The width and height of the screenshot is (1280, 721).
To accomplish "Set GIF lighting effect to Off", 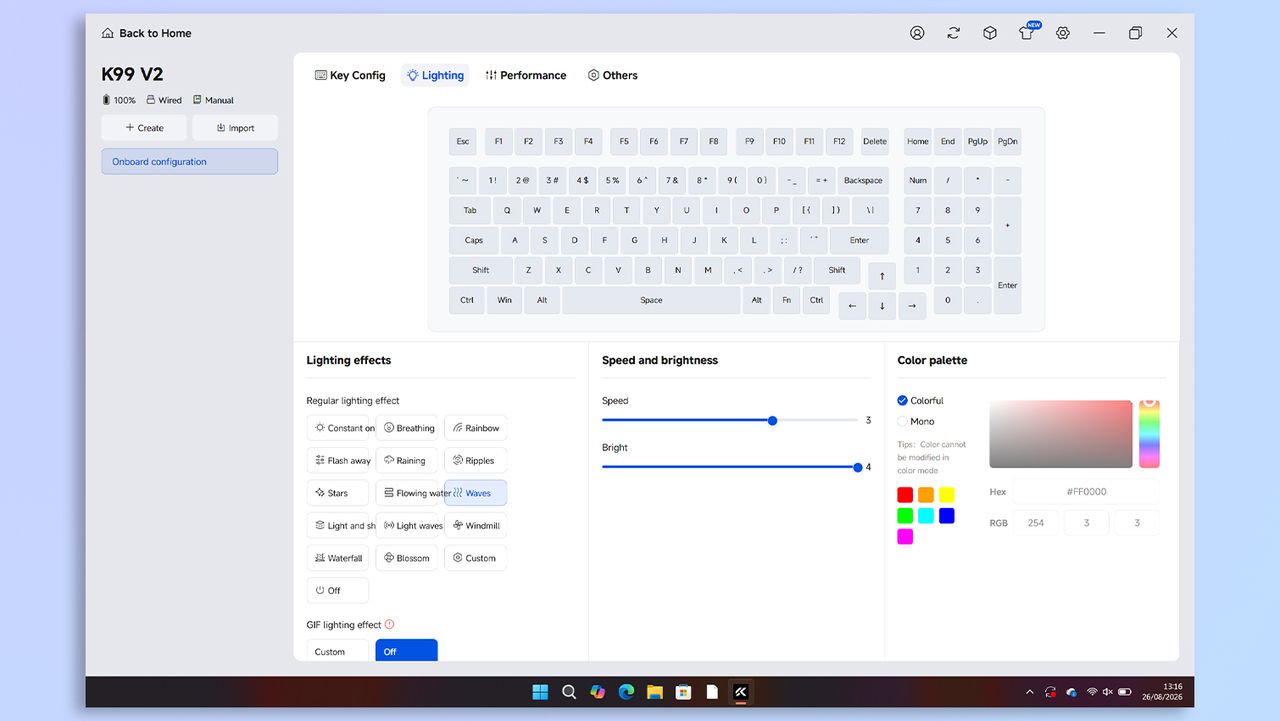I will 407,650.
